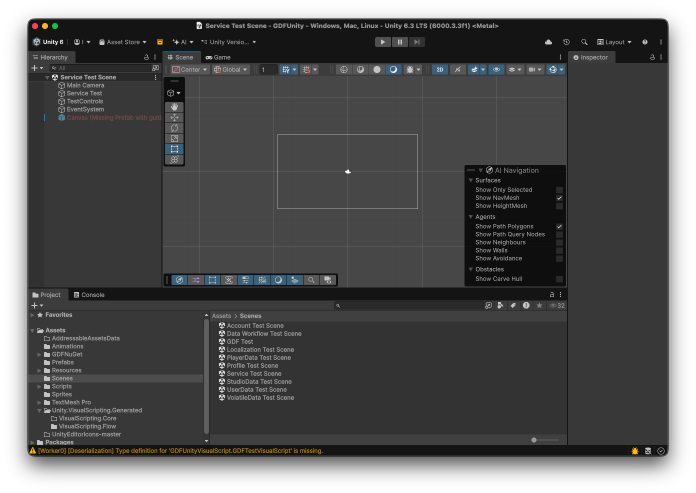Viewport: 696px width, 493px height.
Task: Select the Hierarchy tab
Action: click(x=50, y=57)
